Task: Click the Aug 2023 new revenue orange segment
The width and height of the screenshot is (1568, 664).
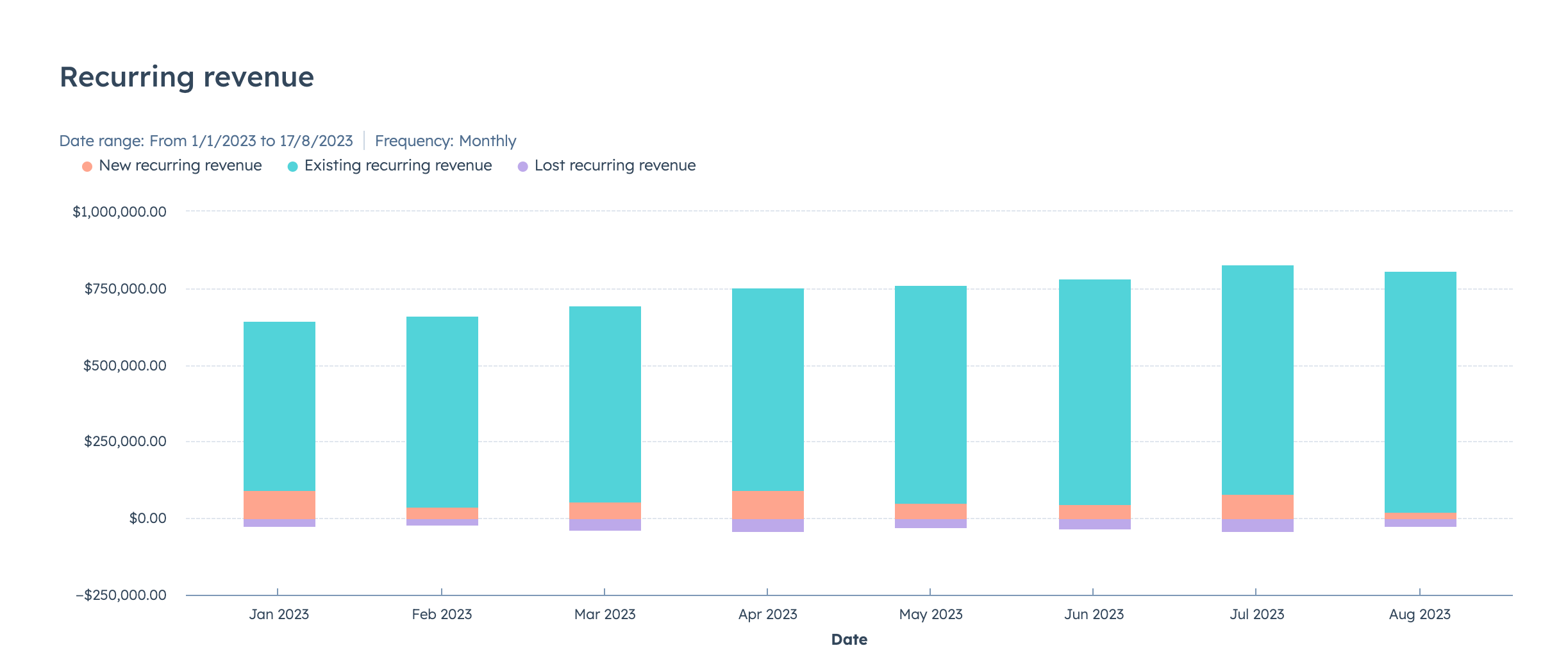Action: (x=1421, y=516)
